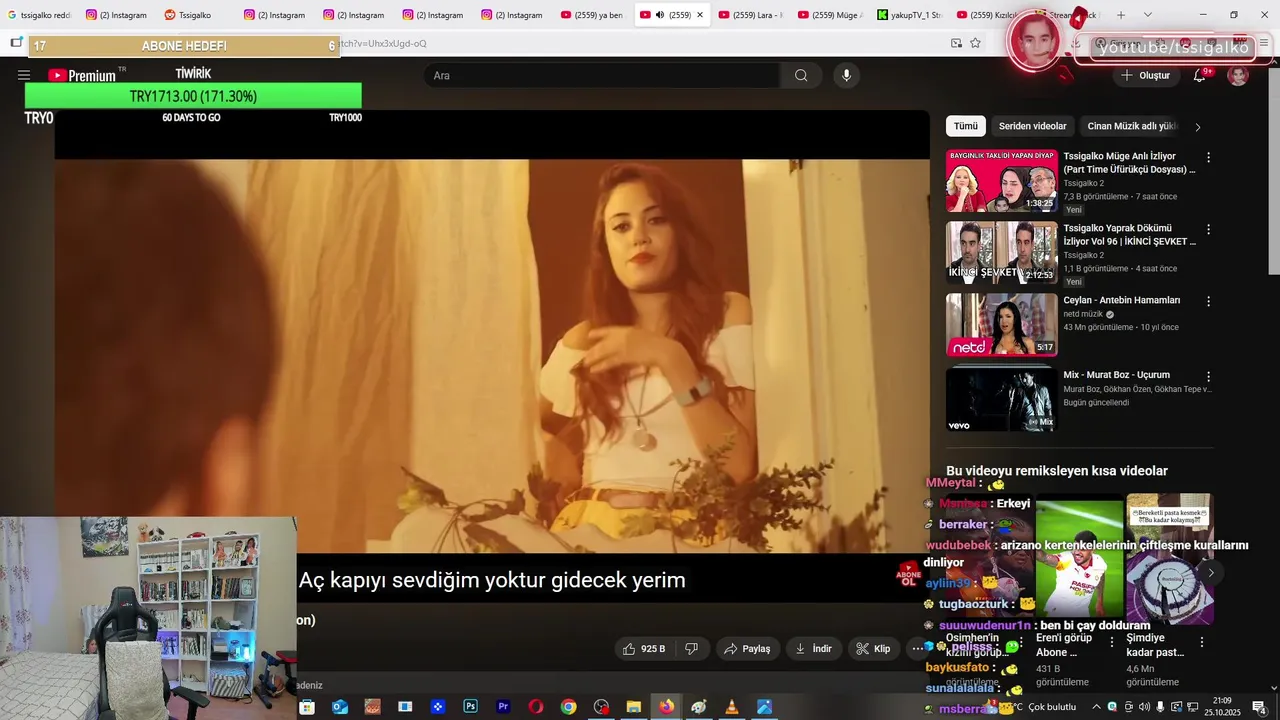Show hidden system tray icons
The width and height of the screenshot is (1280, 720).
pyautogui.click(x=1096, y=707)
